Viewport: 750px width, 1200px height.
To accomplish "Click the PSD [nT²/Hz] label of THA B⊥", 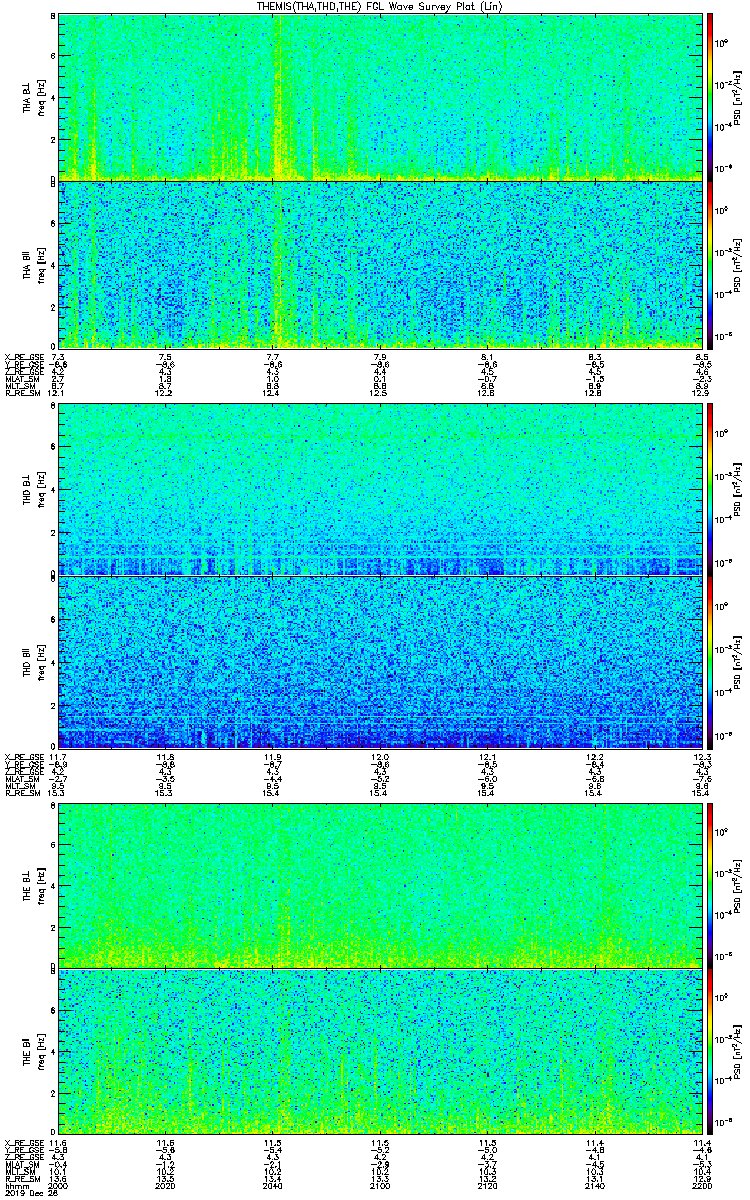I will 738,97.
